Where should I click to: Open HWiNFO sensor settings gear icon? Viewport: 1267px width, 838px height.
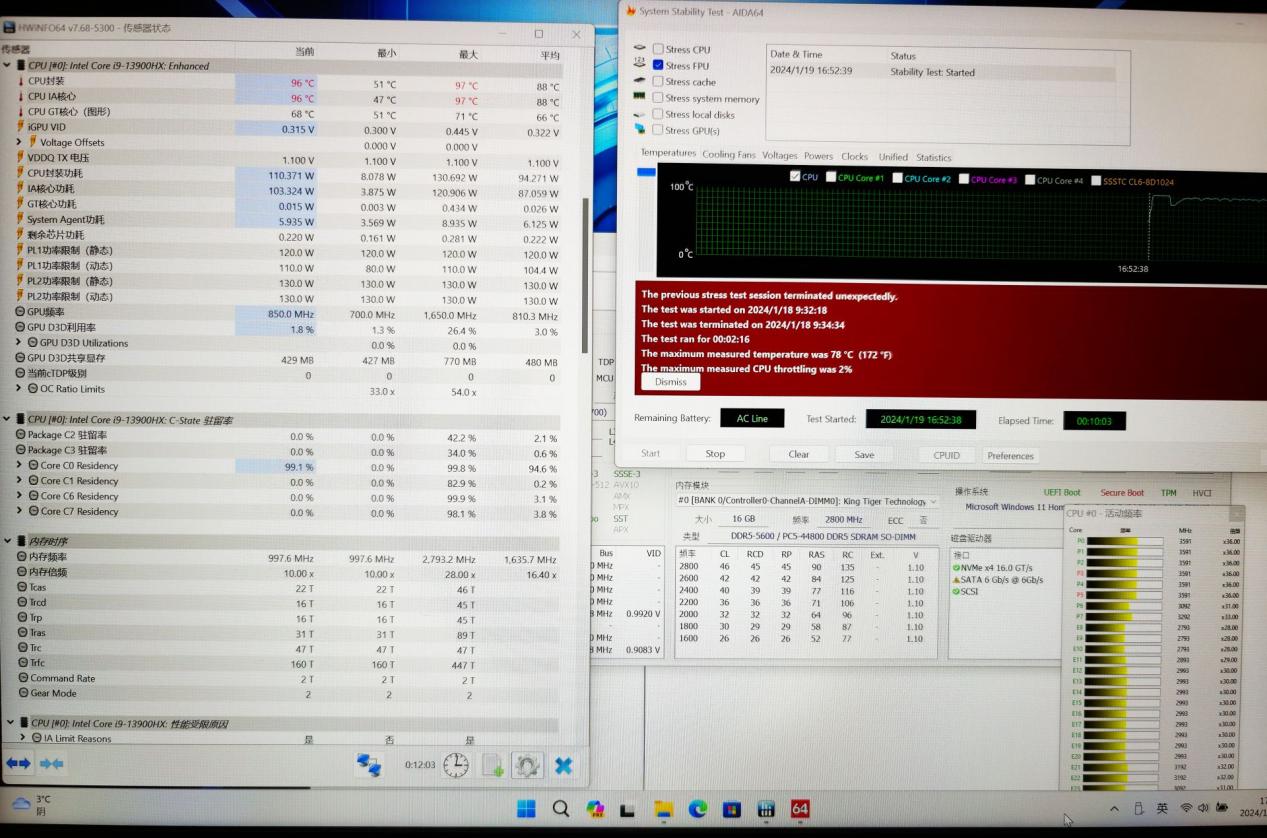[527, 765]
